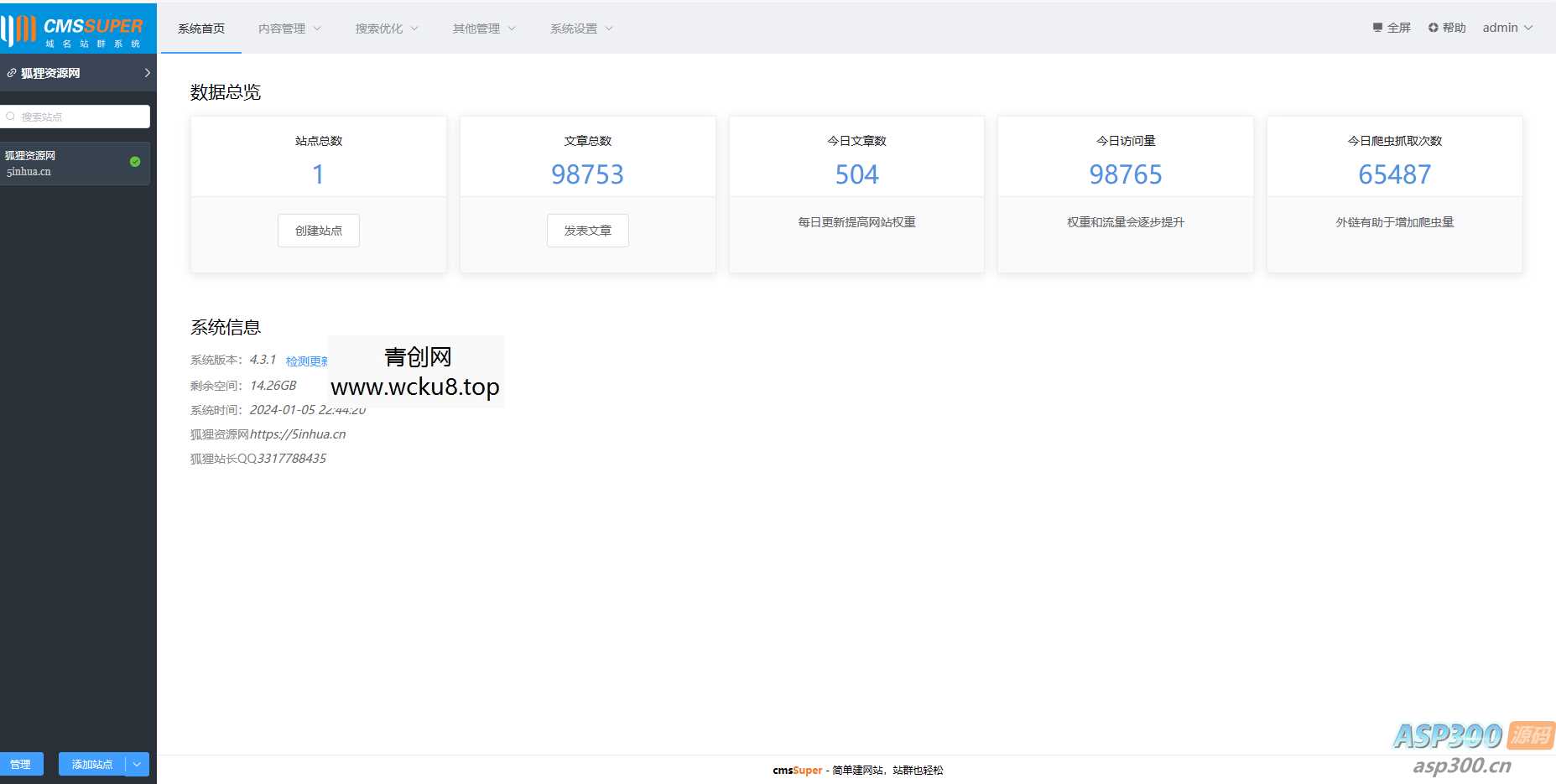Open the admin account dropdown
The width and height of the screenshot is (1556, 784).
click(1507, 27)
